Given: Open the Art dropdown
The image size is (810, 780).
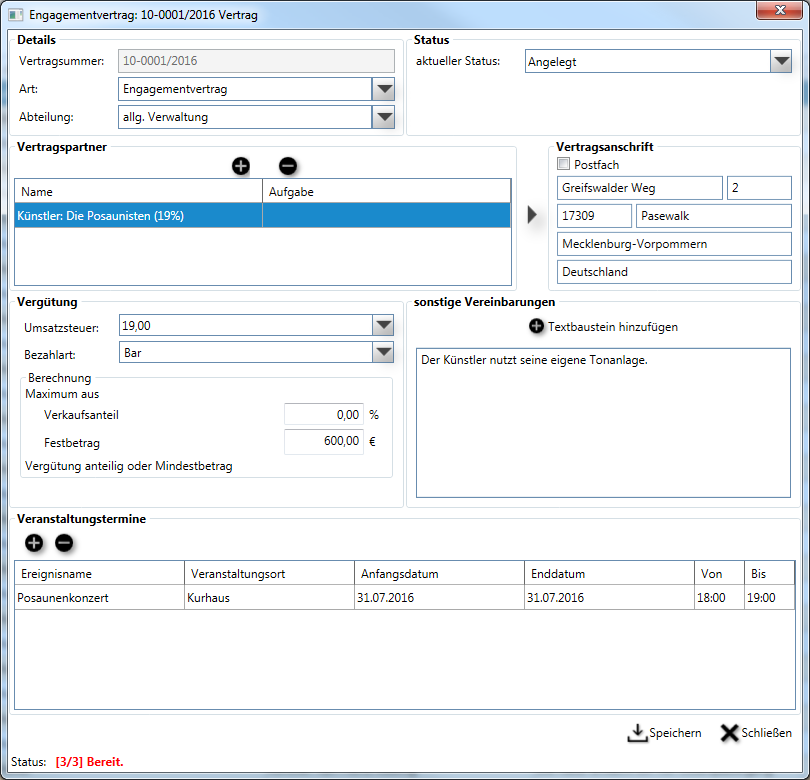Looking at the screenshot, I should (x=383, y=89).
